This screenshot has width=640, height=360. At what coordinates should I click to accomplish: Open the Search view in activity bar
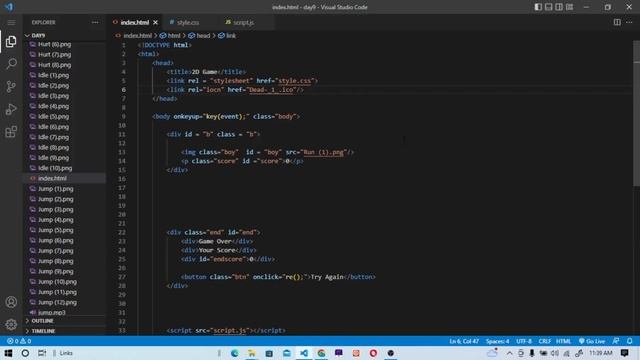11,64
